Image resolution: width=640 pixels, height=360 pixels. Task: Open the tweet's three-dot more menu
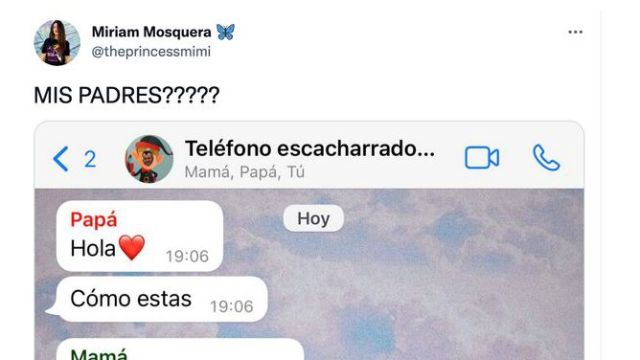[x=575, y=32]
